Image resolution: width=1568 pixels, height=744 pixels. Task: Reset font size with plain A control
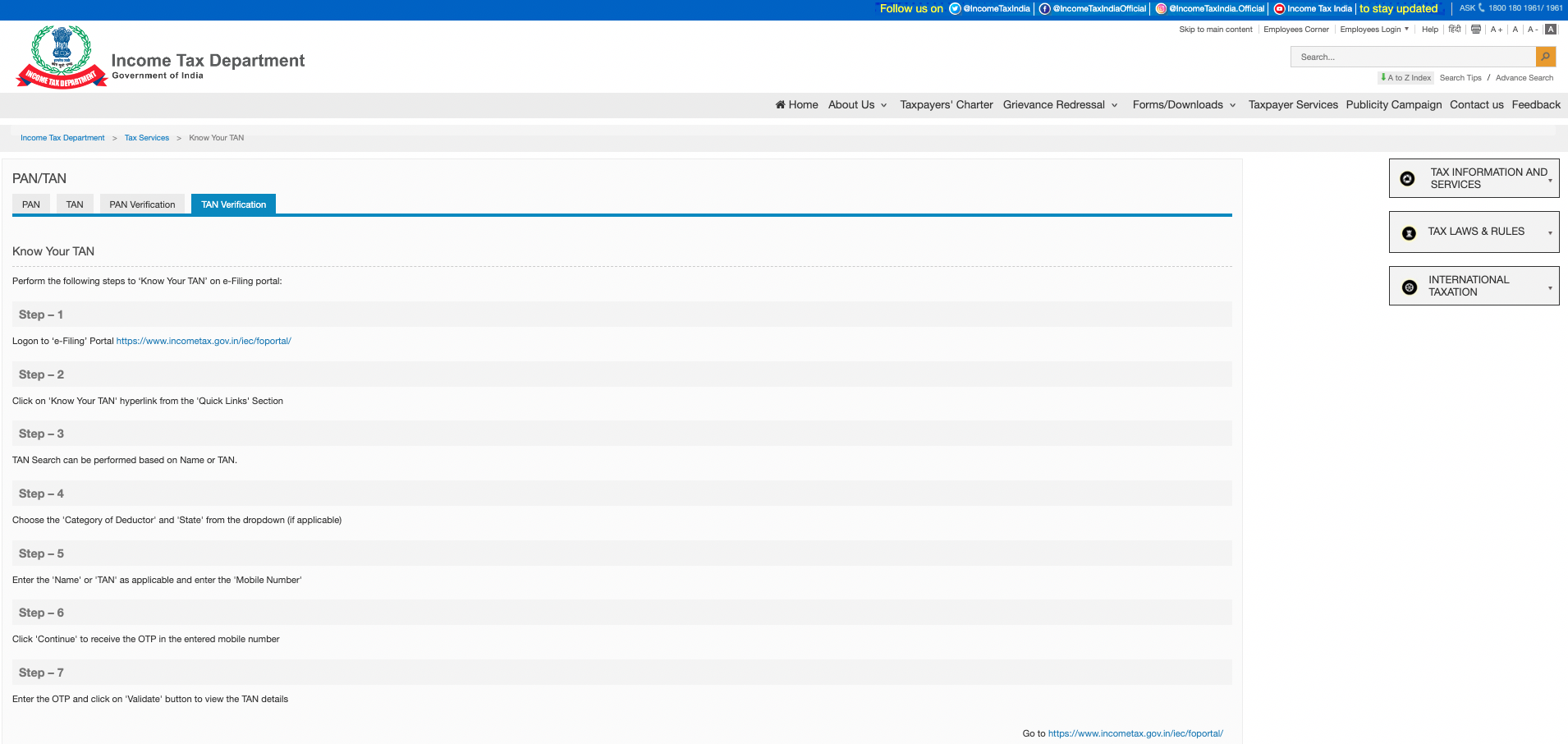1515,30
